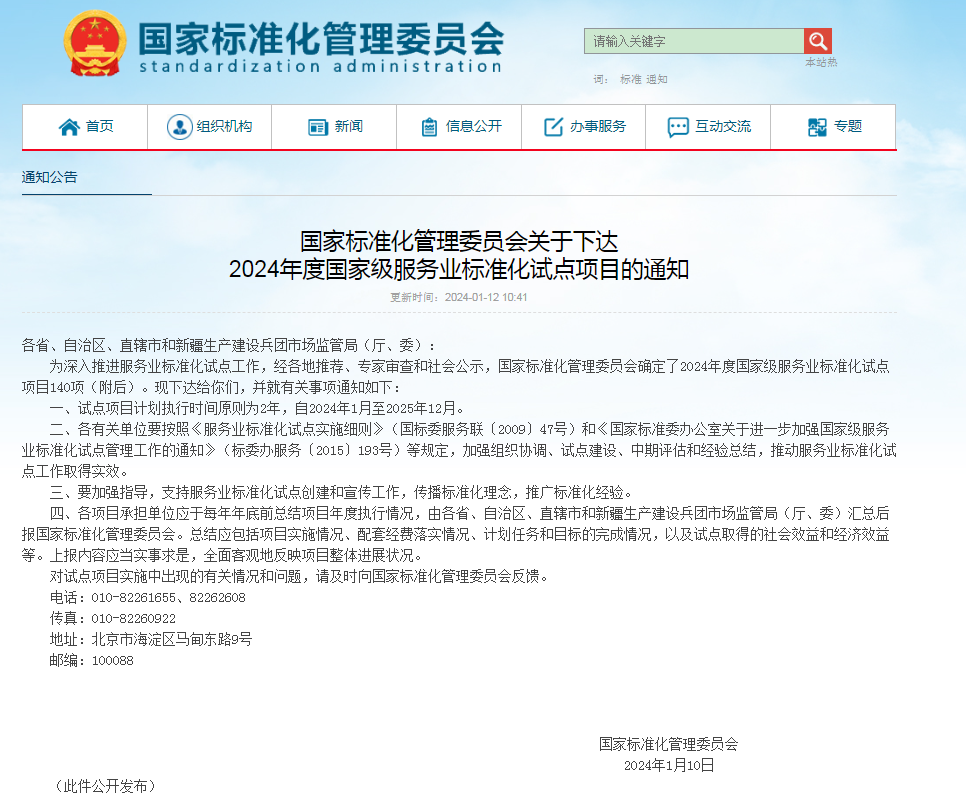Open the 专题 navigation item
The height and width of the screenshot is (810, 966).
point(833,127)
